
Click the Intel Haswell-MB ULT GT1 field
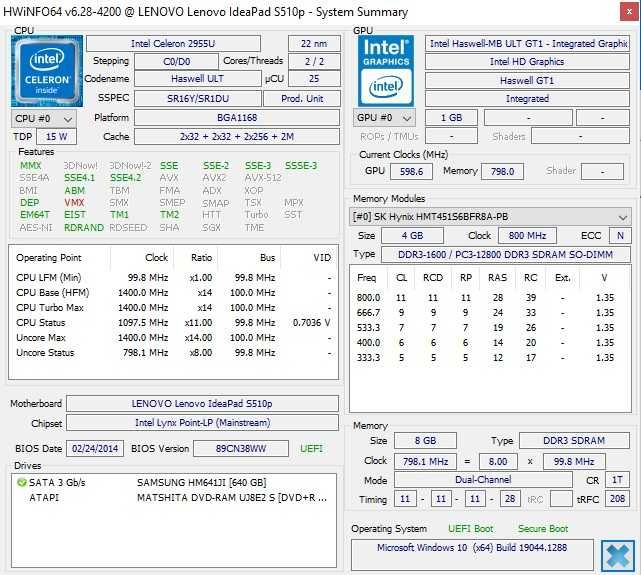click(x=527, y=44)
